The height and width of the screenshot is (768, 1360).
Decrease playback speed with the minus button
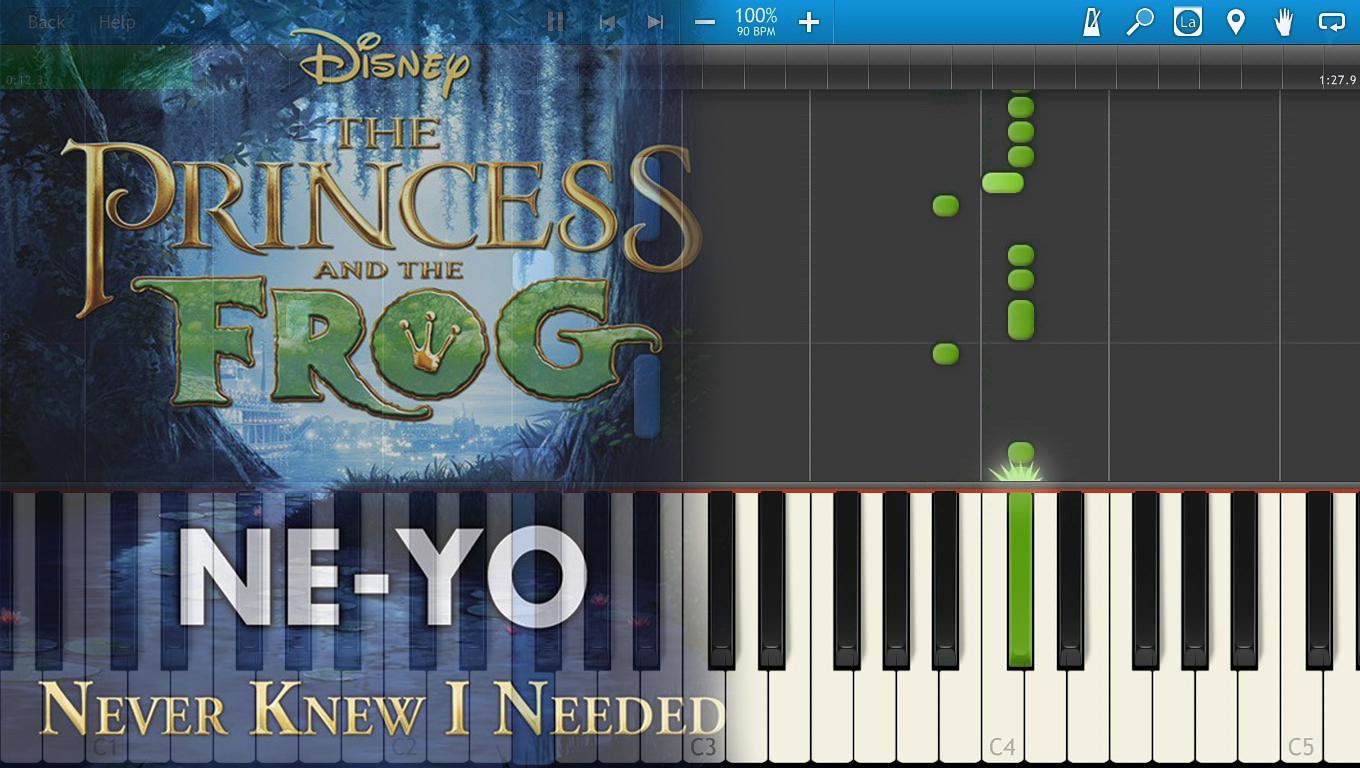tap(705, 22)
